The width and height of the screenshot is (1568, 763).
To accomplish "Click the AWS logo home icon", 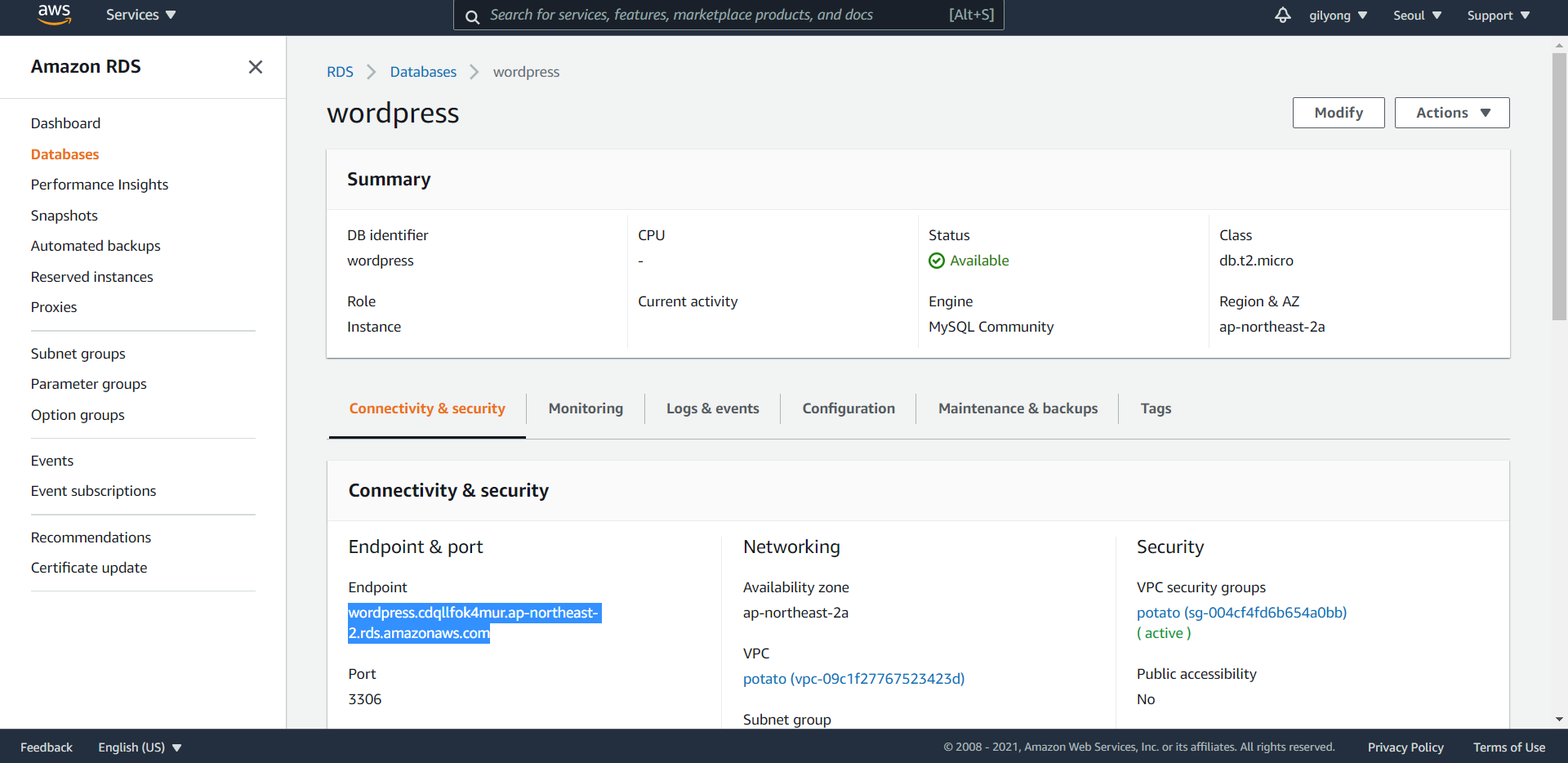I will coord(54,15).
